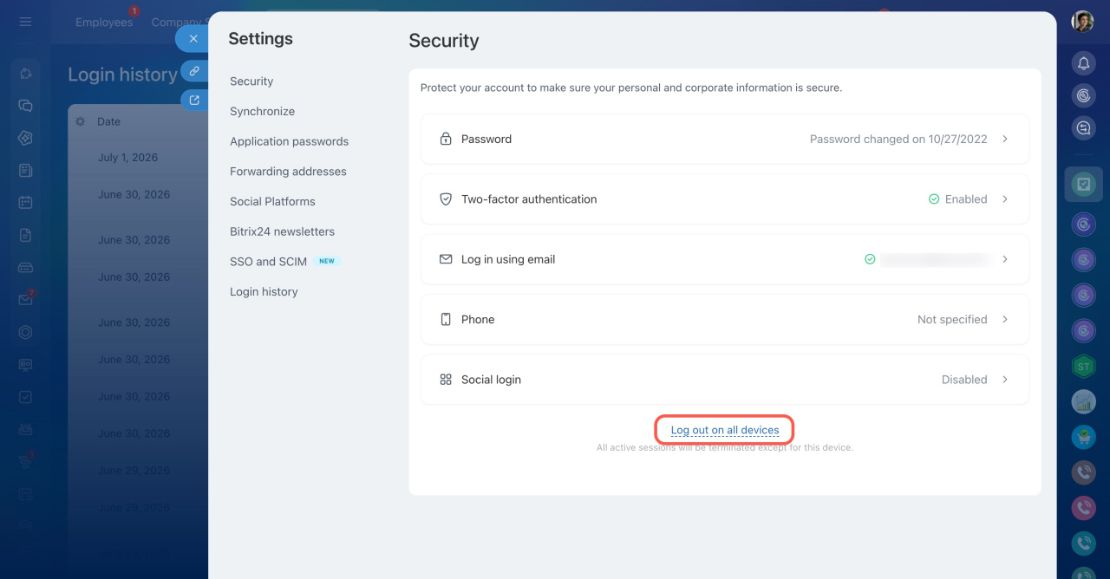Open the main hamburger menu
Screen dimensions: 1110x579
coord(25,22)
